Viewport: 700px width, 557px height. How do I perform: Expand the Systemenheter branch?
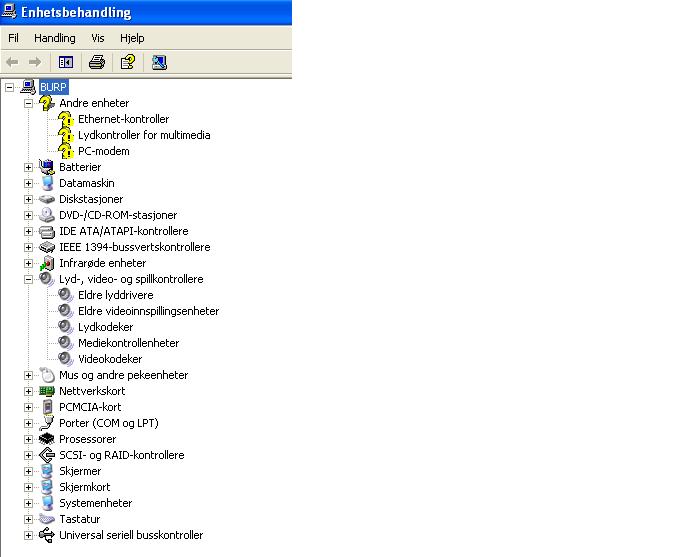(29, 503)
